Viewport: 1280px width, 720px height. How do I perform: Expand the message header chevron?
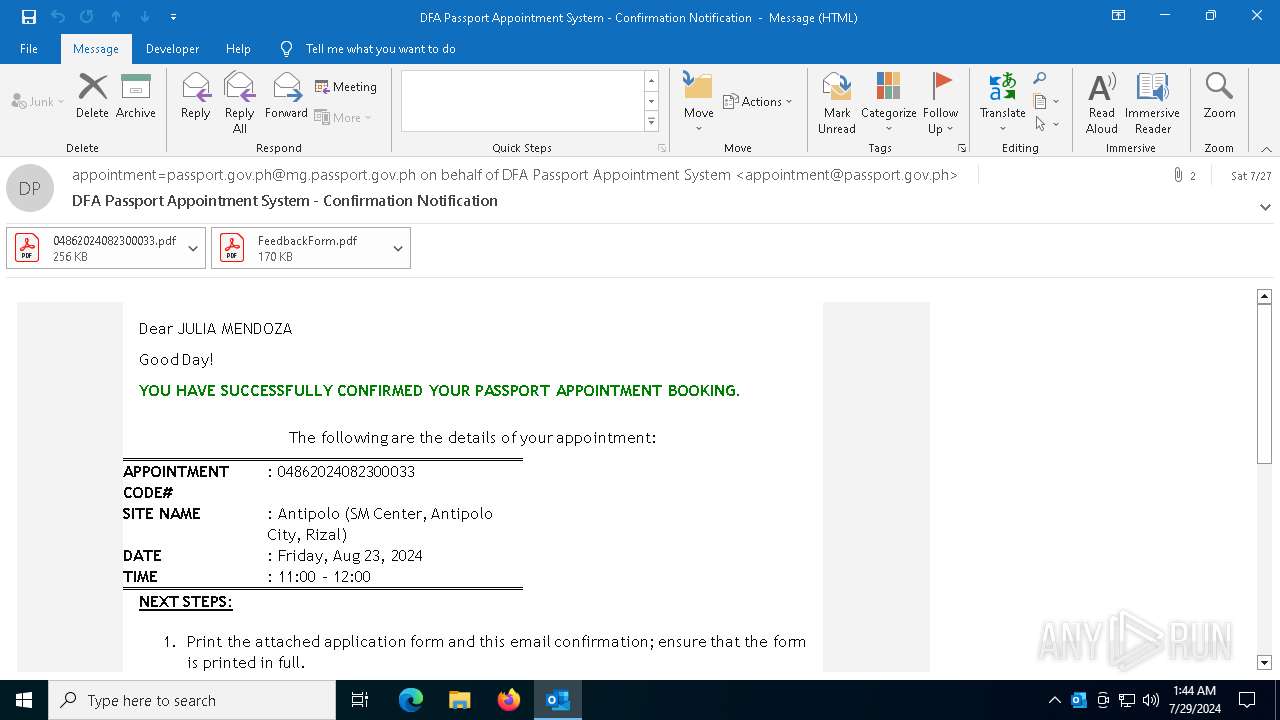pyautogui.click(x=1265, y=208)
